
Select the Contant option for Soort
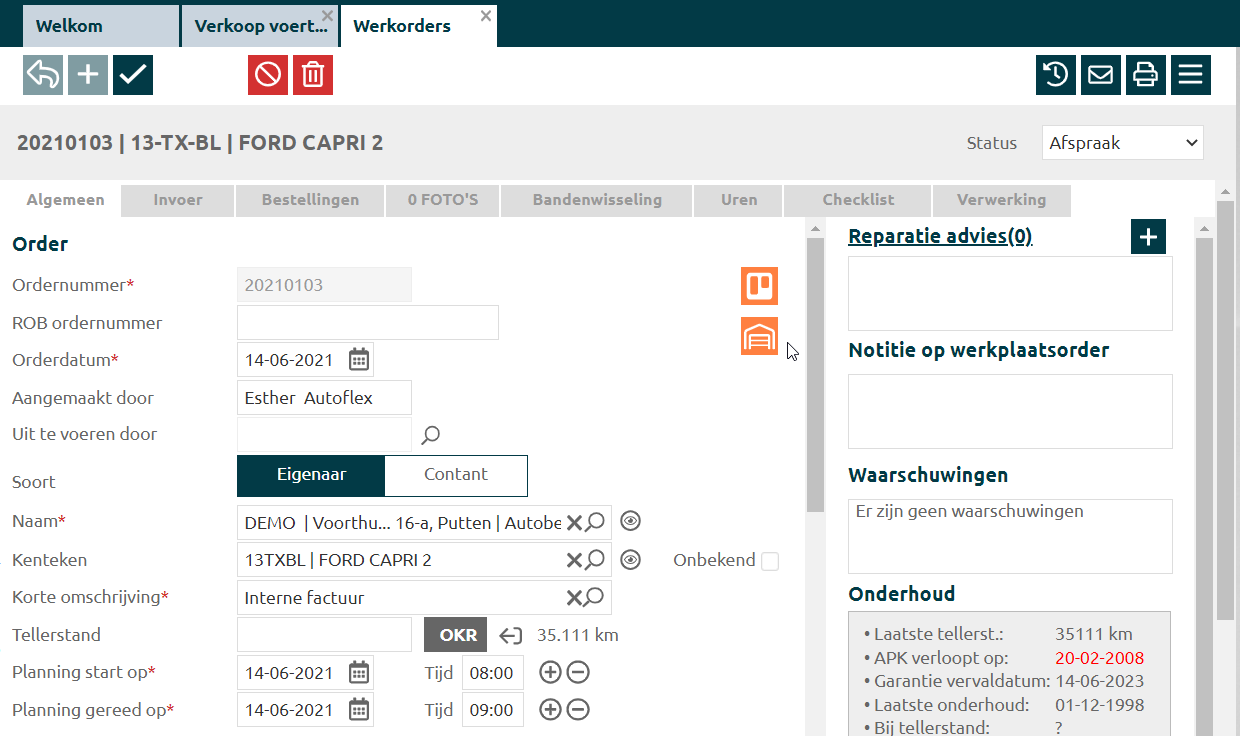coord(455,475)
